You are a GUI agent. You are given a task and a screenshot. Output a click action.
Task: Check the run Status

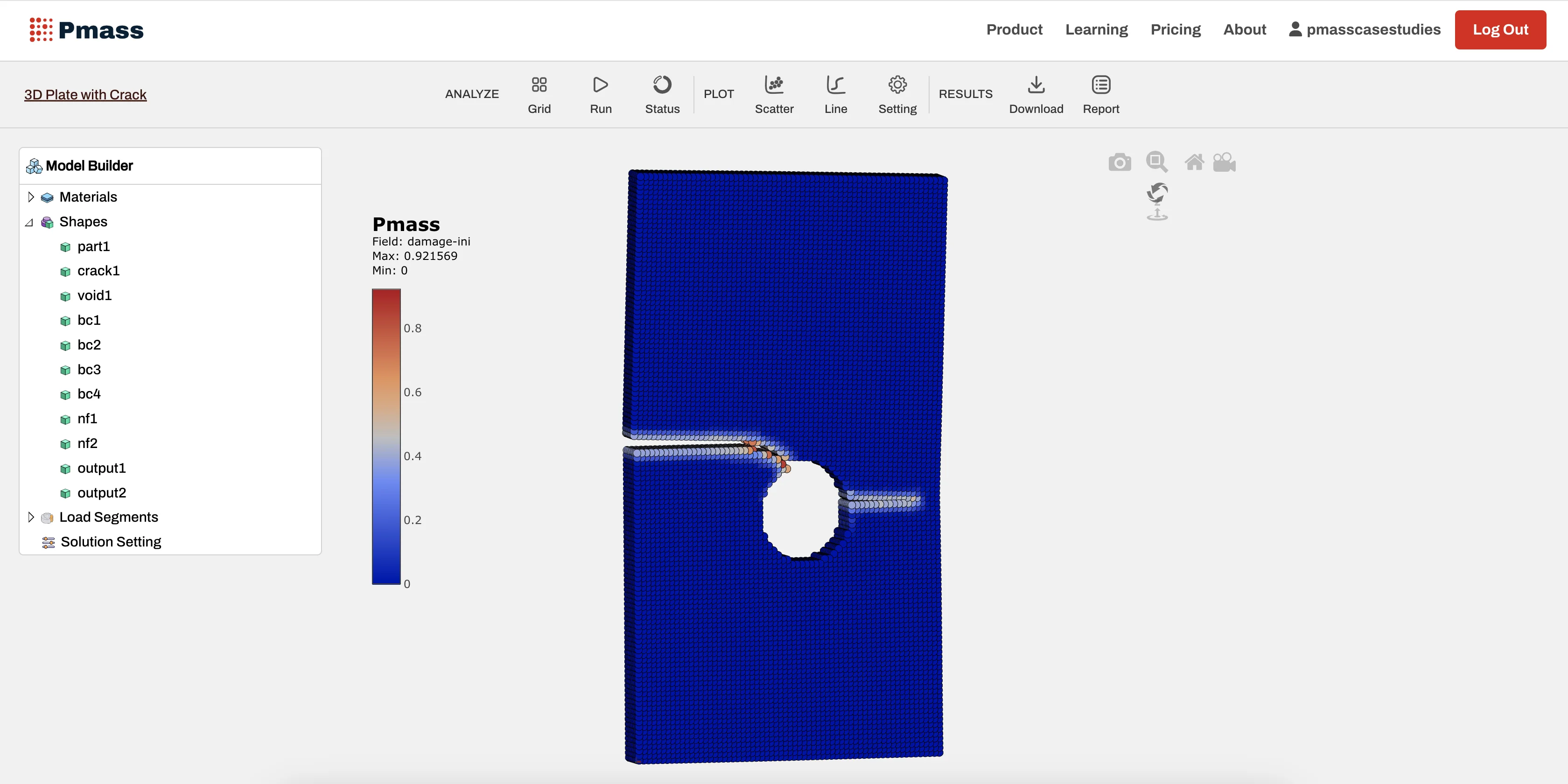(x=662, y=95)
